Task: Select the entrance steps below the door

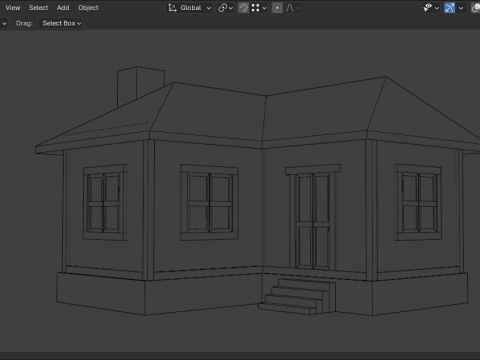Action: coord(297,297)
